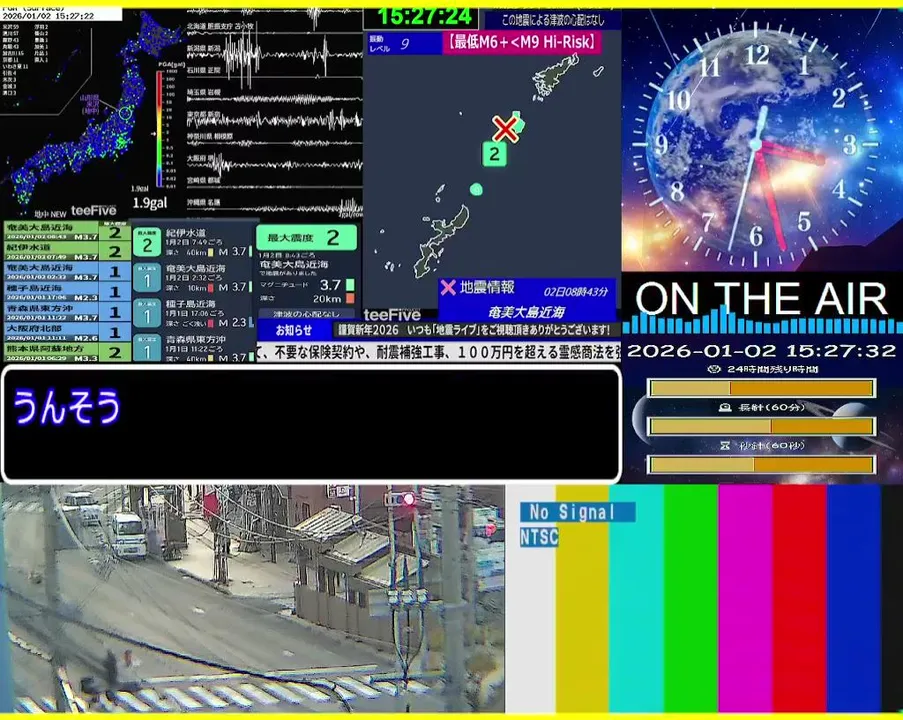Click the cyan bar in the No Signal pattern
This screenshot has height=720, width=903.
click(636, 599)
